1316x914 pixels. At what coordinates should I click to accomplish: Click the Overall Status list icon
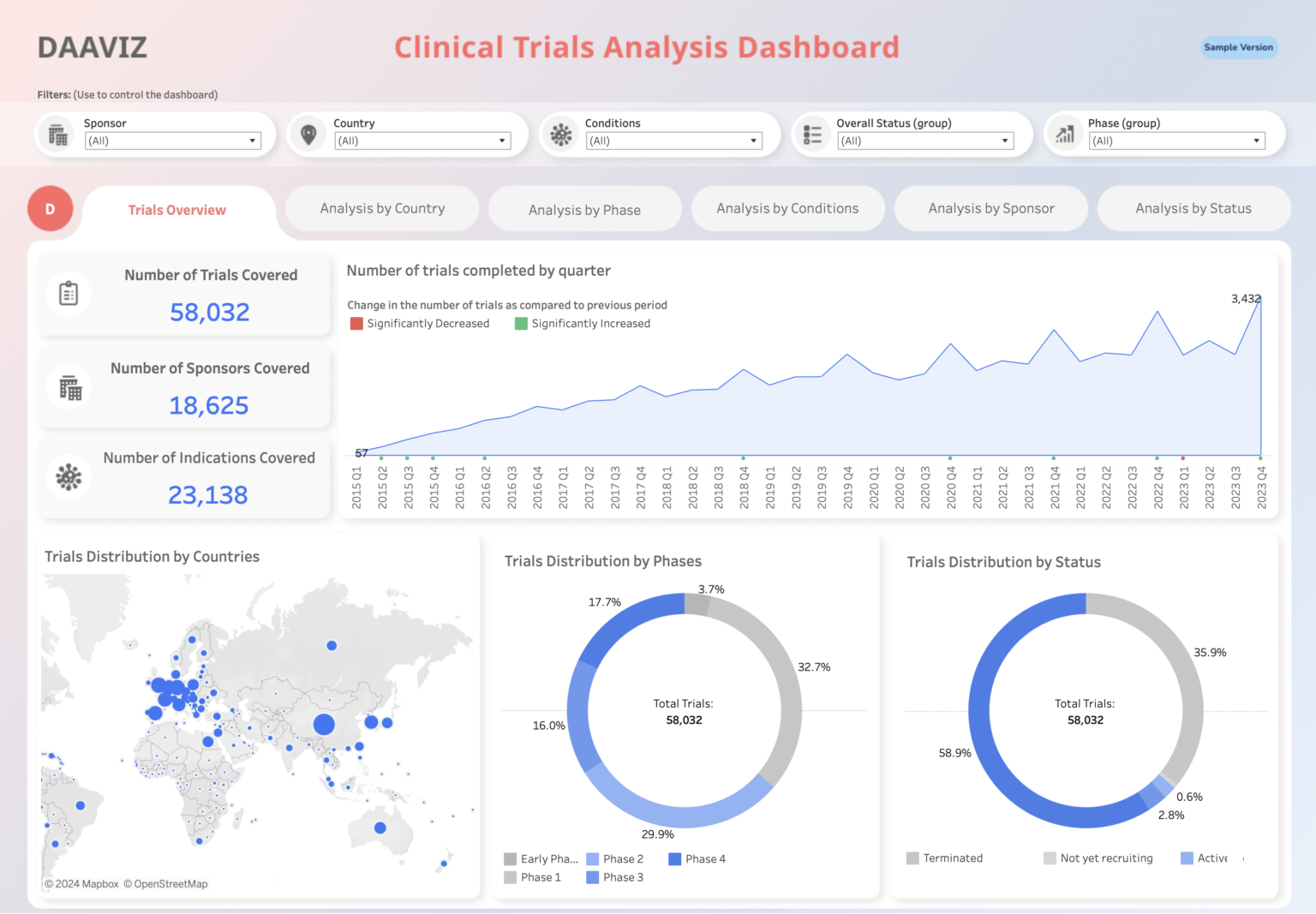pos(812,134)
